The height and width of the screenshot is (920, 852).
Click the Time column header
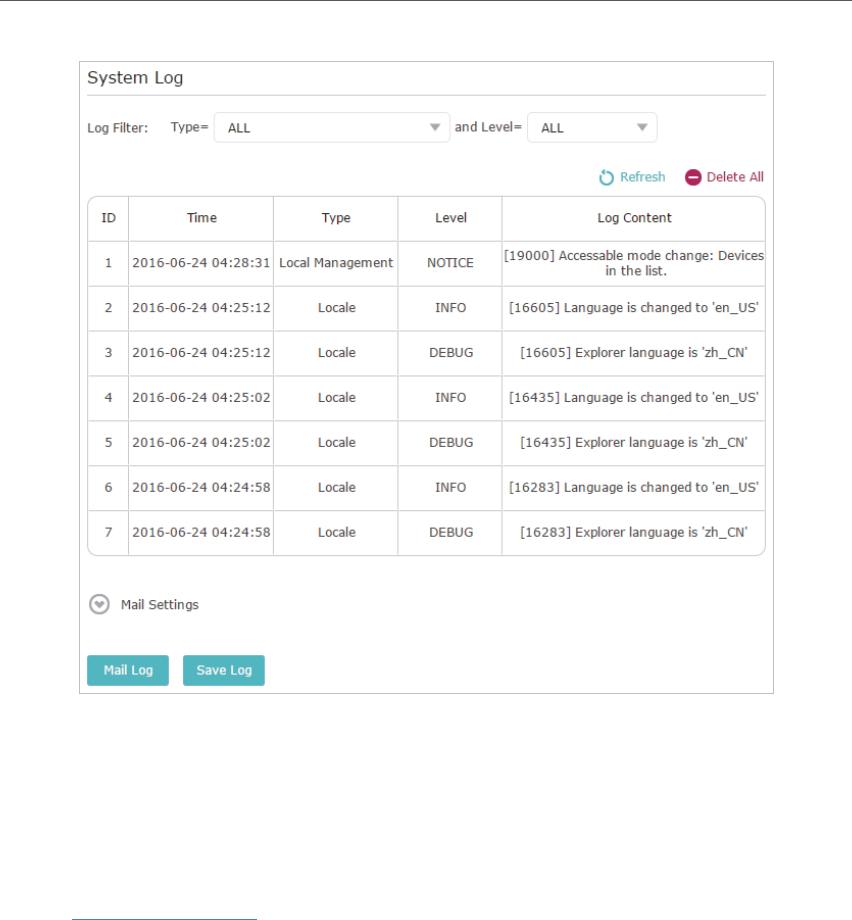tap(201, 218)
